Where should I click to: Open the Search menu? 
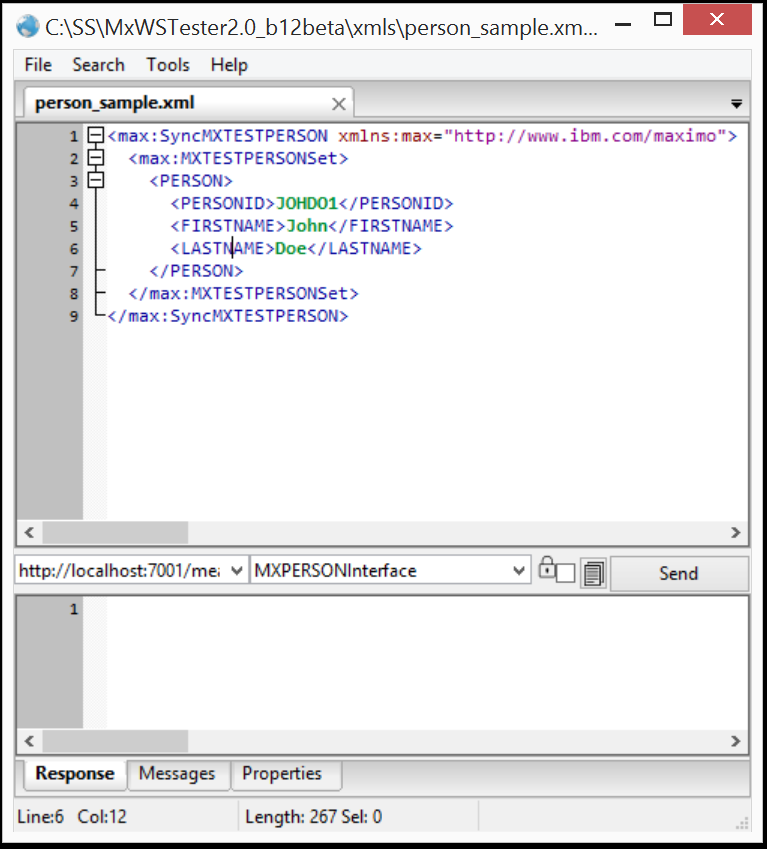click(99, 65)
